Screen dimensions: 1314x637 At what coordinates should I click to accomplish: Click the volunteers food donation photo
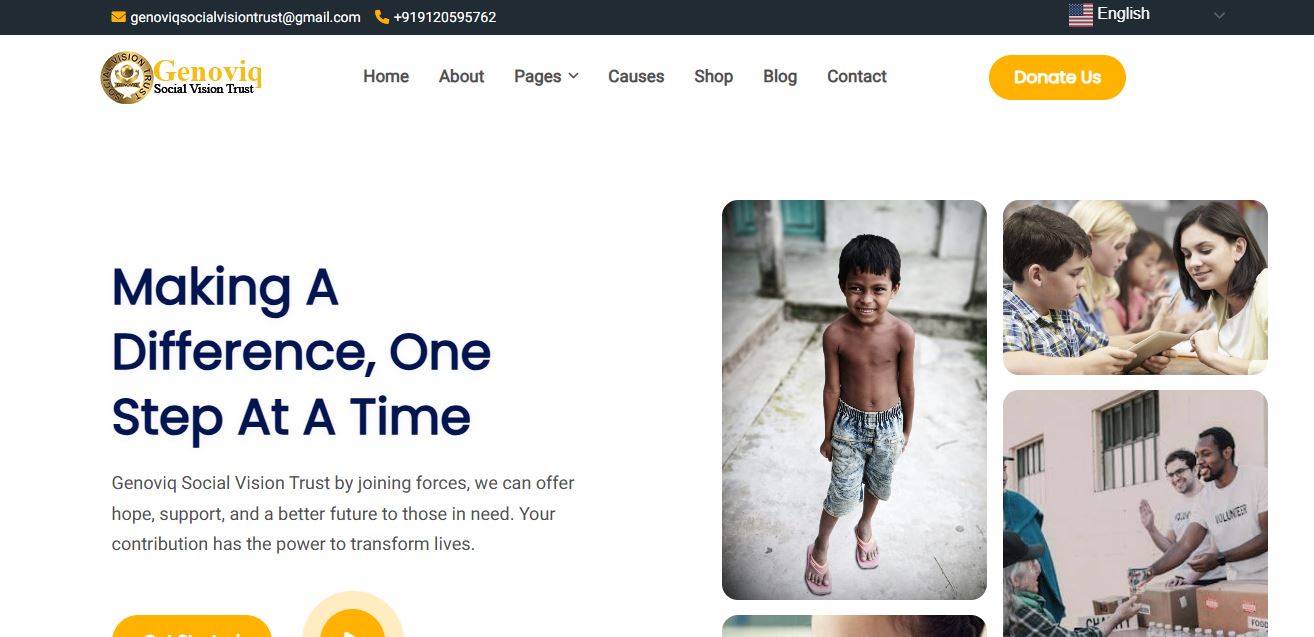click(1135, 513)
